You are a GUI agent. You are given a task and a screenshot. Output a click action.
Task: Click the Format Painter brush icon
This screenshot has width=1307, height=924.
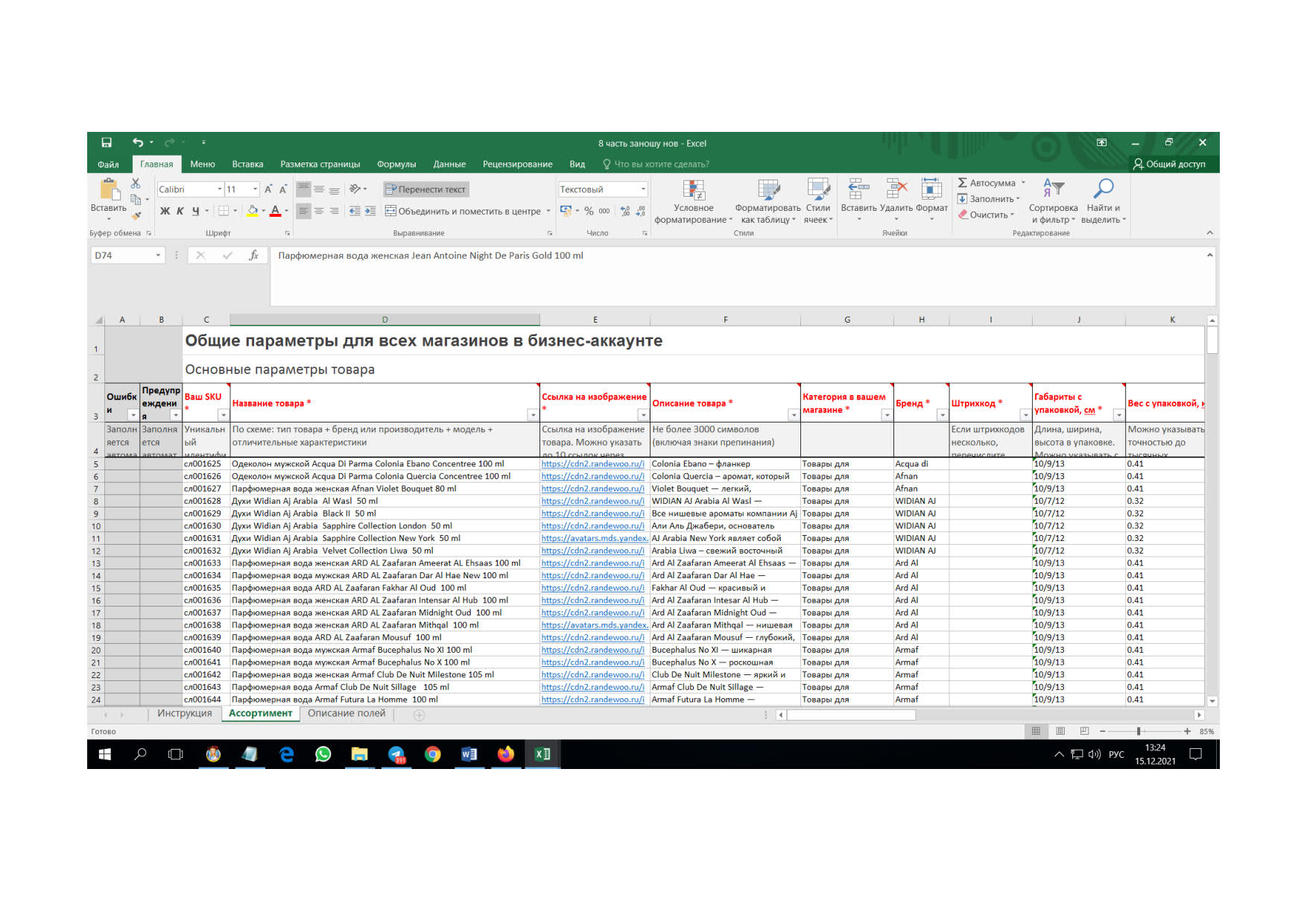click(136, 215)
